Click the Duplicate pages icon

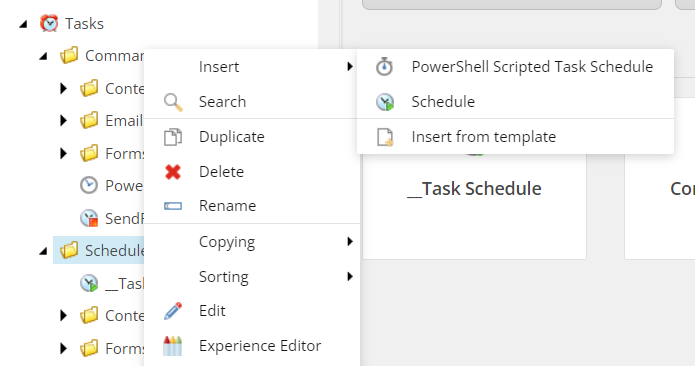(x=173, y=137)
